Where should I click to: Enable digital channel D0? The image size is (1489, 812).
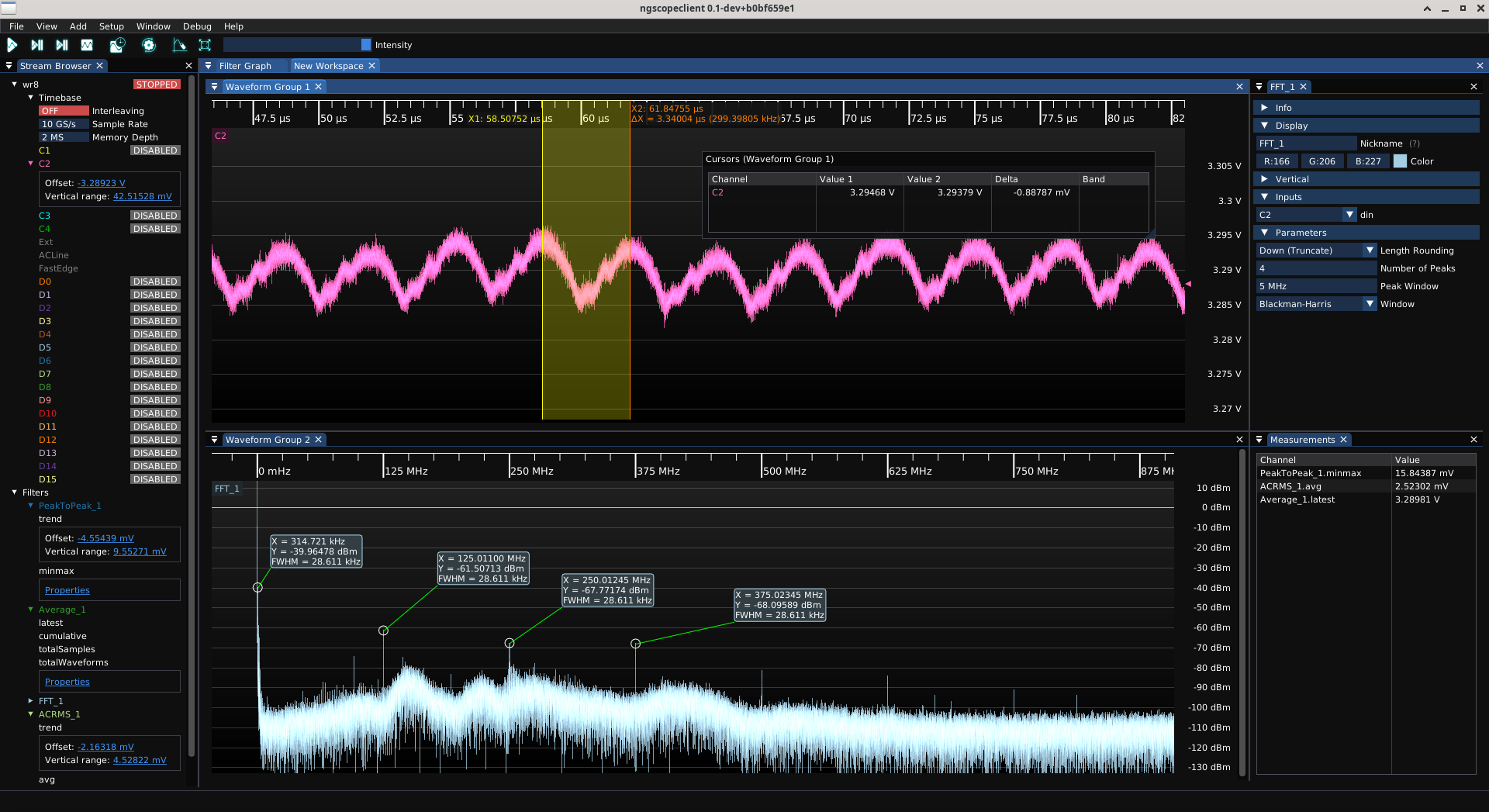pos(155,282)
